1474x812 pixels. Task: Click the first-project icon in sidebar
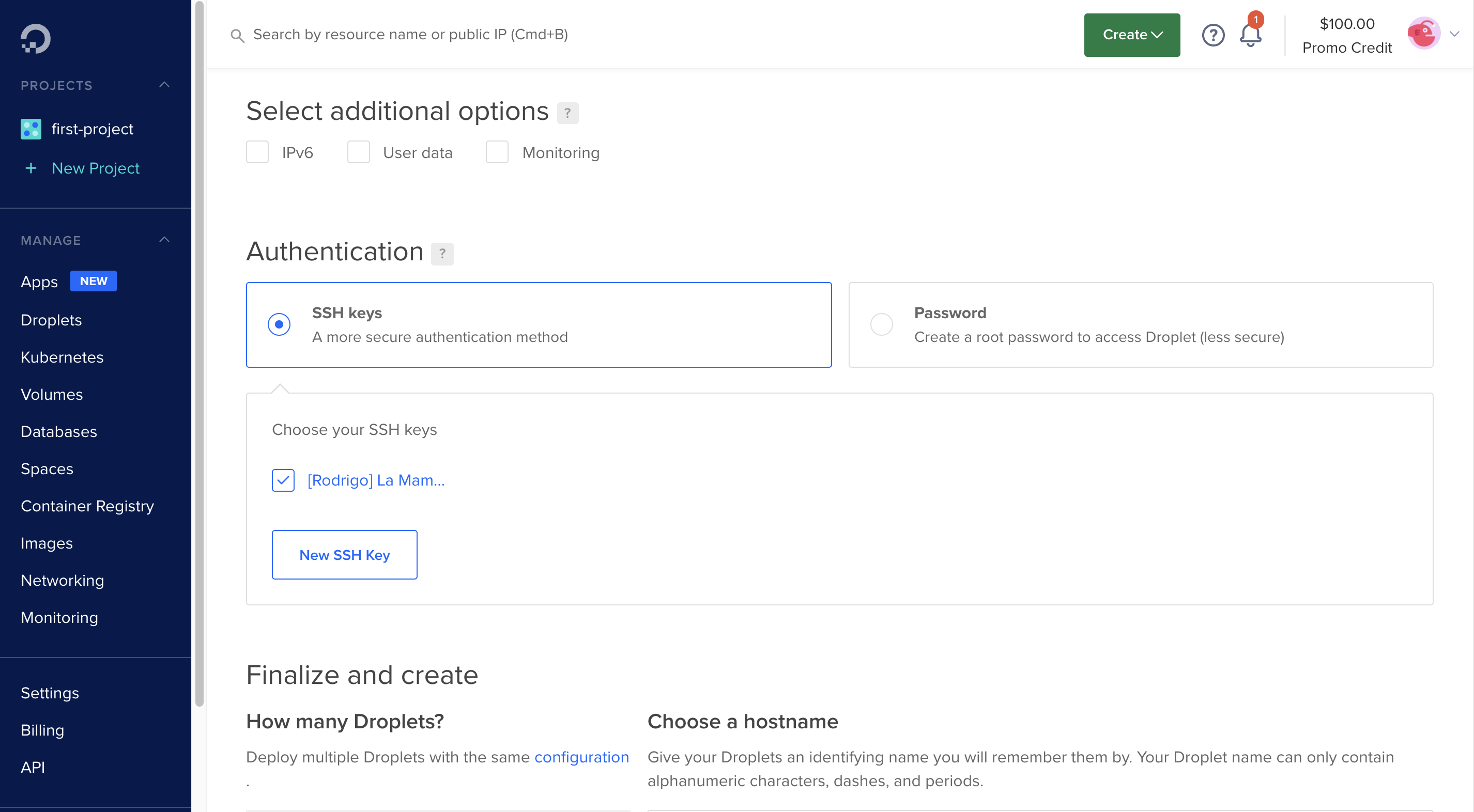pos(31,129)
